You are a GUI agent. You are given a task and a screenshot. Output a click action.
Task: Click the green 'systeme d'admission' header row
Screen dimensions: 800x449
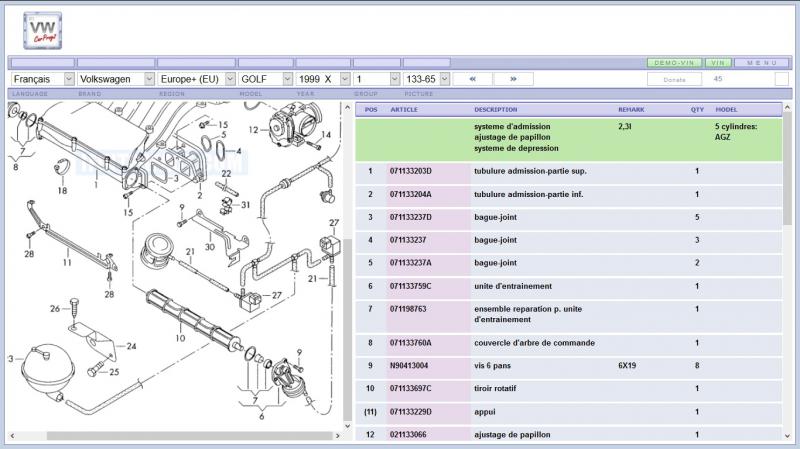tap(569, 140)
